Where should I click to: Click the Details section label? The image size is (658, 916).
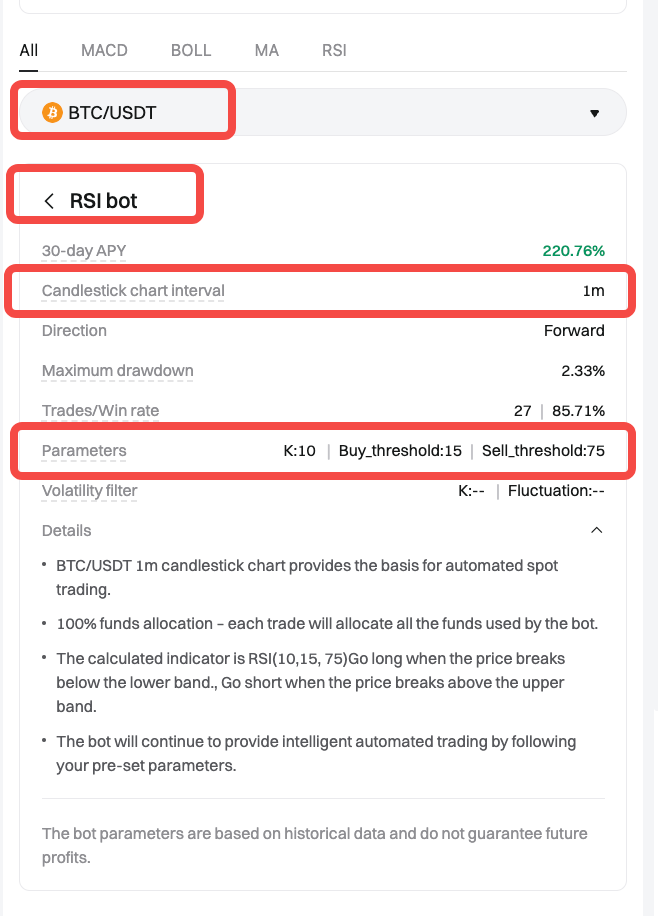coord(66,530)
